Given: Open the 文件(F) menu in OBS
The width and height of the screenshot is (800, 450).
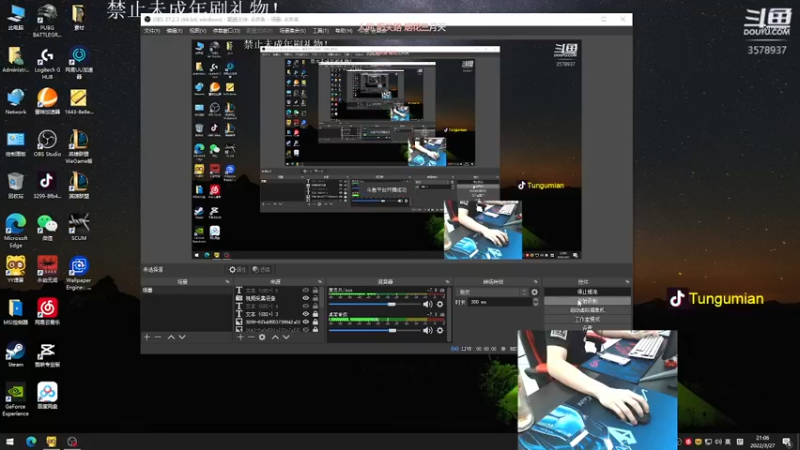Looking at the screenshot, I should (x=152, y=31).
